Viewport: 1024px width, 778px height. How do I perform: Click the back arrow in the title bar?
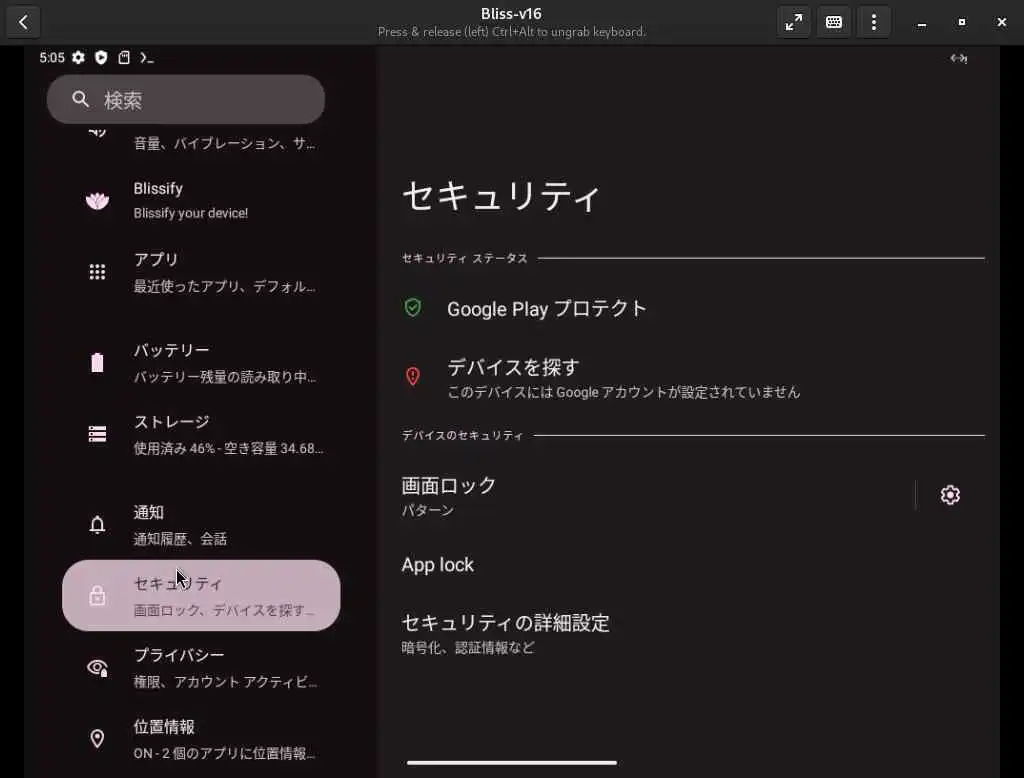pos(24,22)
